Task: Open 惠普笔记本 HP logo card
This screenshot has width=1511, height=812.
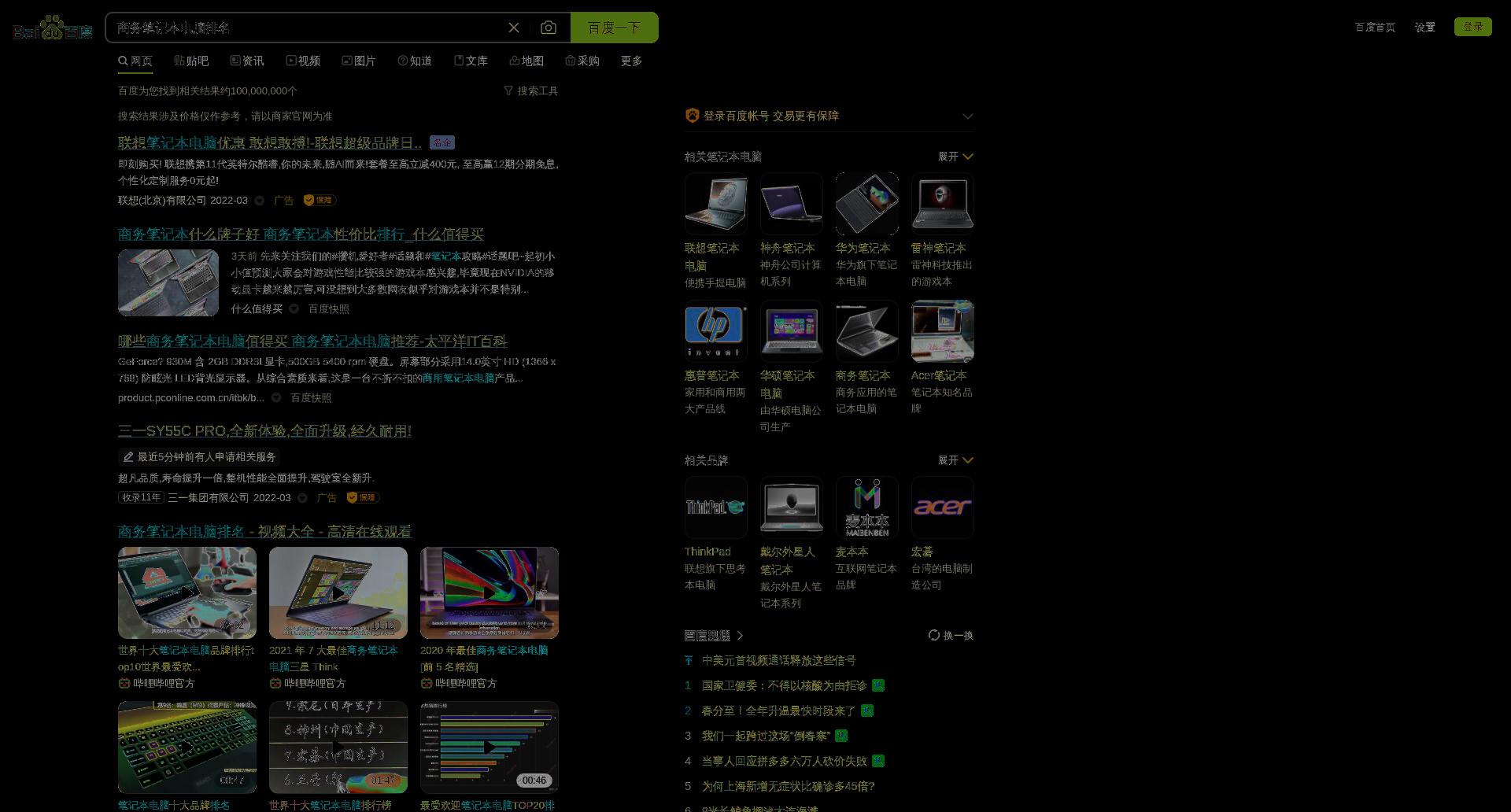Action: [x=715, y=331]
